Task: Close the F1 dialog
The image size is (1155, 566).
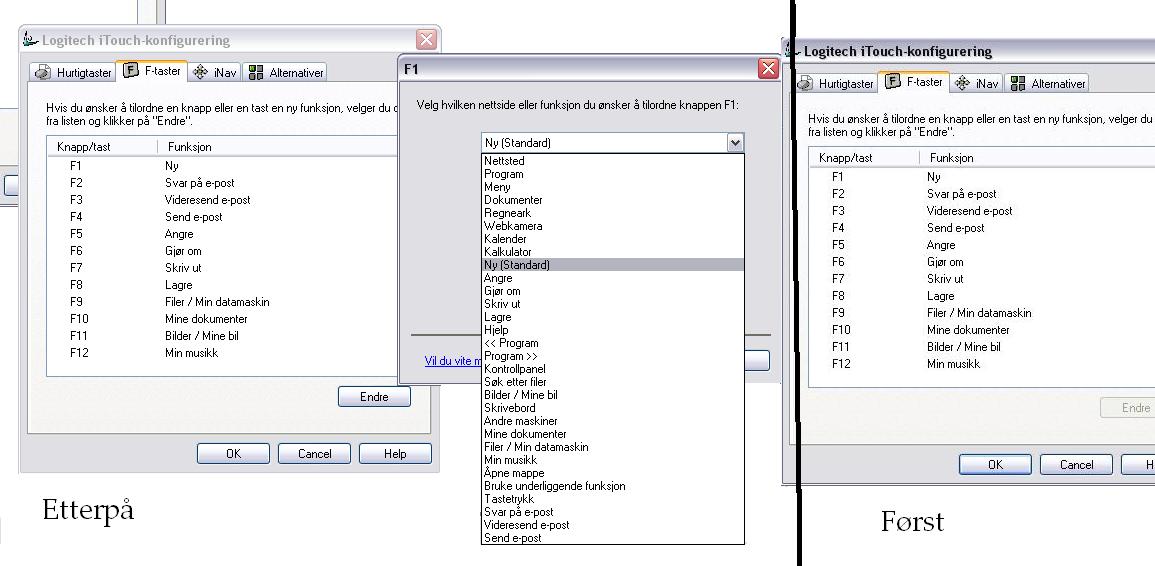Action: click(x=768, y=69)
